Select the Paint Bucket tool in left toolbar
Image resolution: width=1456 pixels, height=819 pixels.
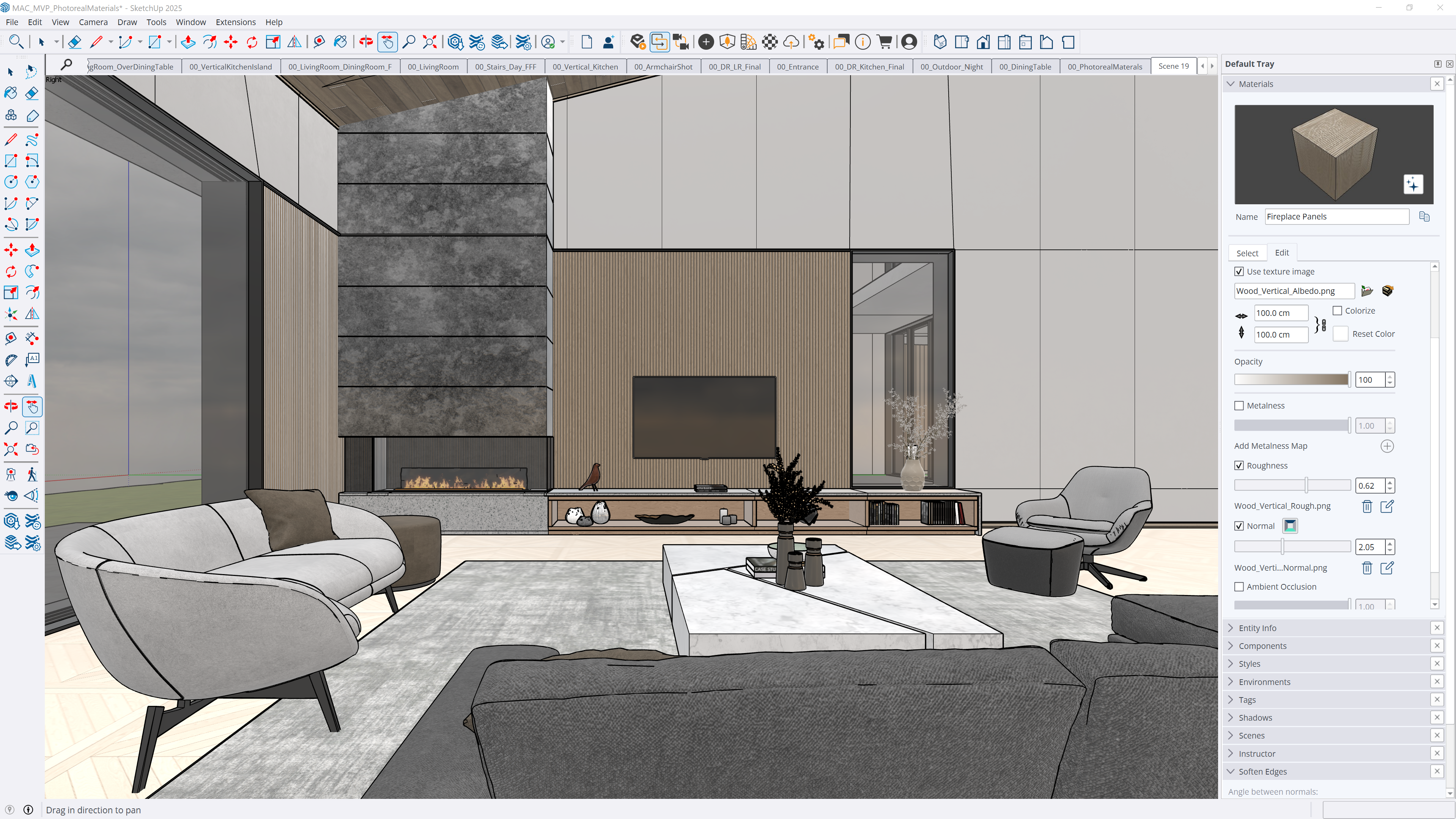point(11,93)
